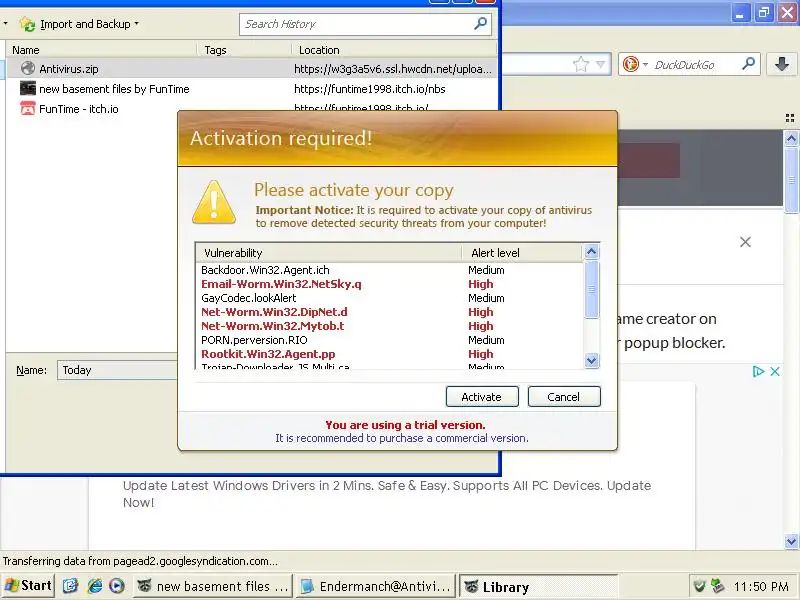The width and height of the screenshot is (800, 600).
Task: Select the Email-Worm.Win32.NetSky.q threat row
Action: point(390,284)
